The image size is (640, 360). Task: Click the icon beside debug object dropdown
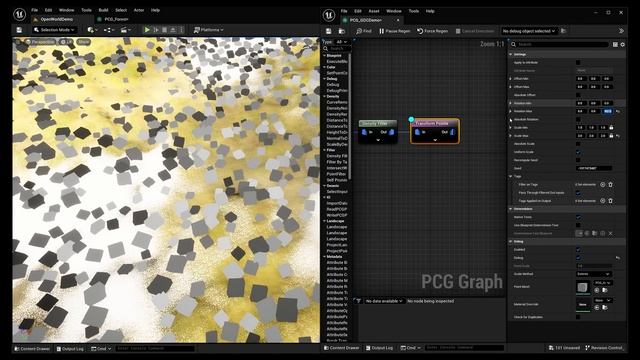[x=563, y=31]
